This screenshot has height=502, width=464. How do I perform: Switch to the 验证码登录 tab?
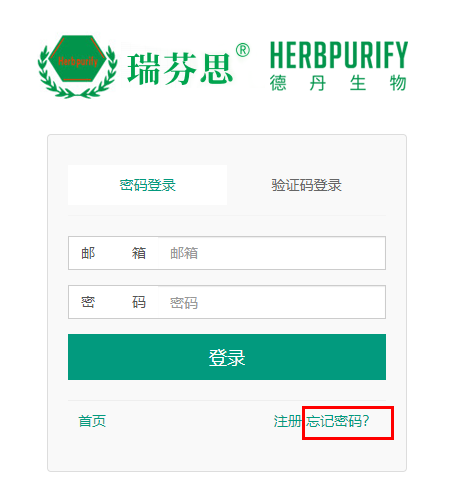306,185
